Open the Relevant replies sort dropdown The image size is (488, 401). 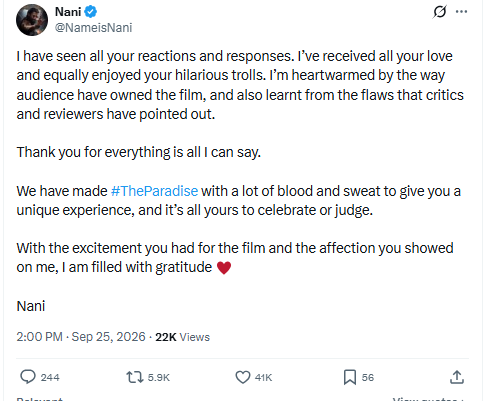pos(40,399)
